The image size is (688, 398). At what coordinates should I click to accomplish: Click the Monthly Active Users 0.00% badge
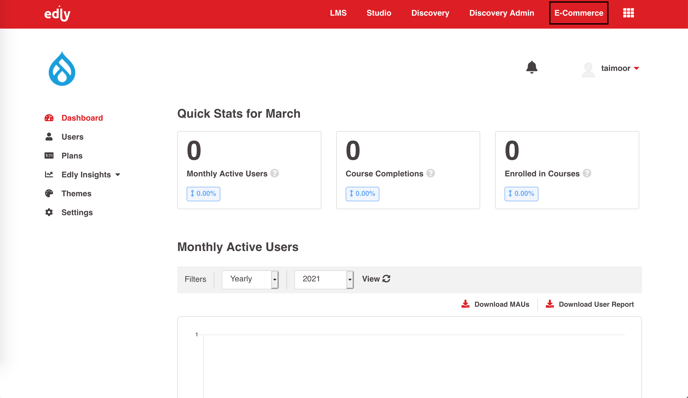203,194
